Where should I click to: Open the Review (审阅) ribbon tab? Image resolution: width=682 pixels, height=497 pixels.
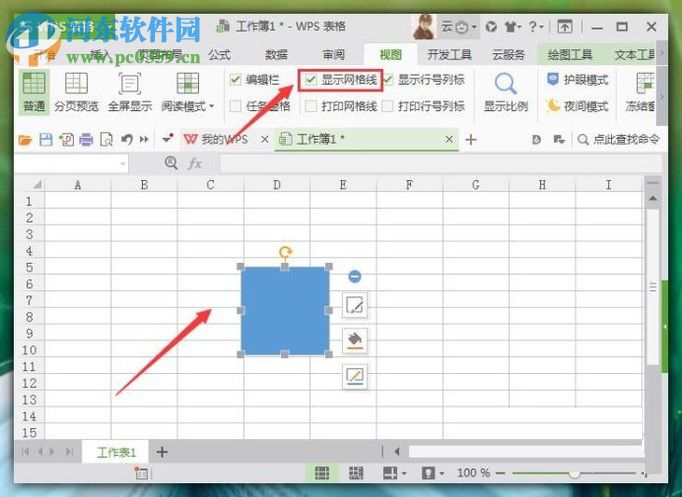334,55
